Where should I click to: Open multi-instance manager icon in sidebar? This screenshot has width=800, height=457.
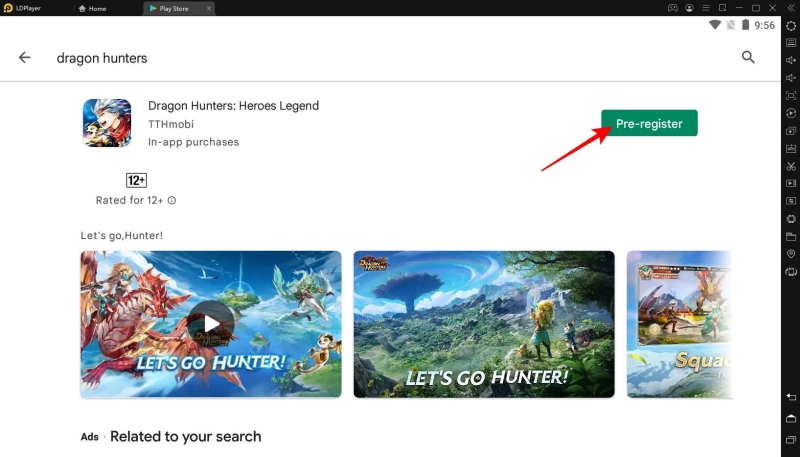coord(791,131)
